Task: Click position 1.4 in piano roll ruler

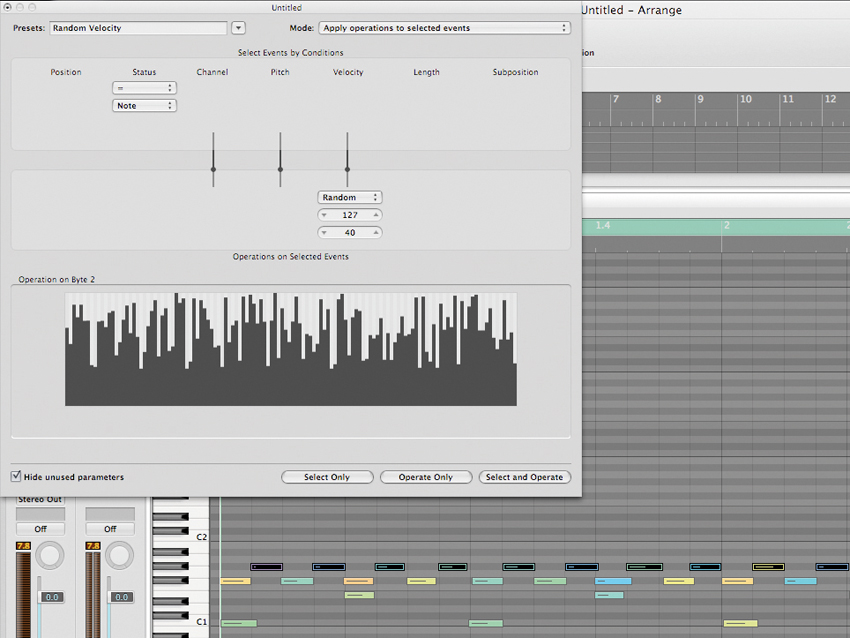Action: [x=603, y=225]
